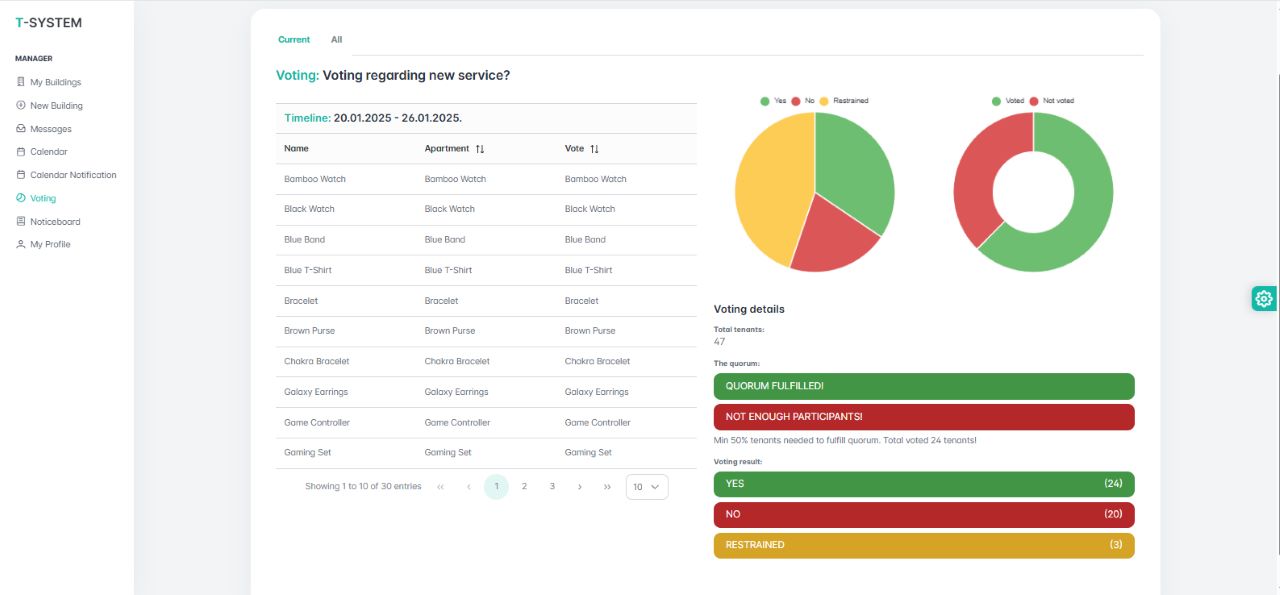This screenshot has height=595, width=1280.
Task: Open Messages via its envelope icon
Action: click(x=20, y=128)
